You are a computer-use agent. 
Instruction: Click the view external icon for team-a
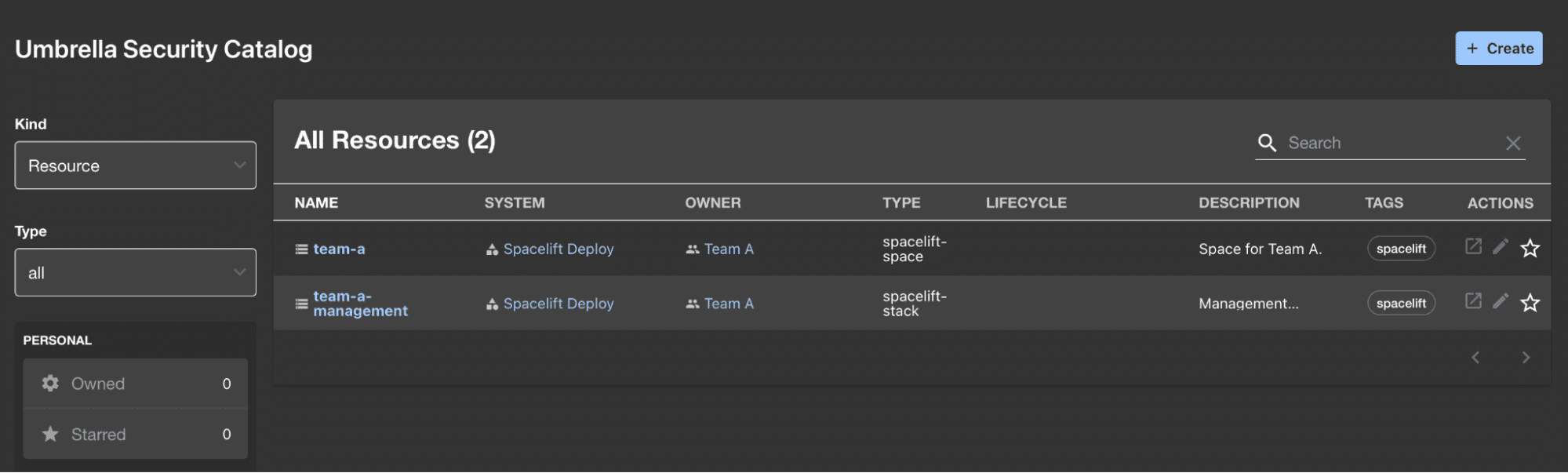1473,247
